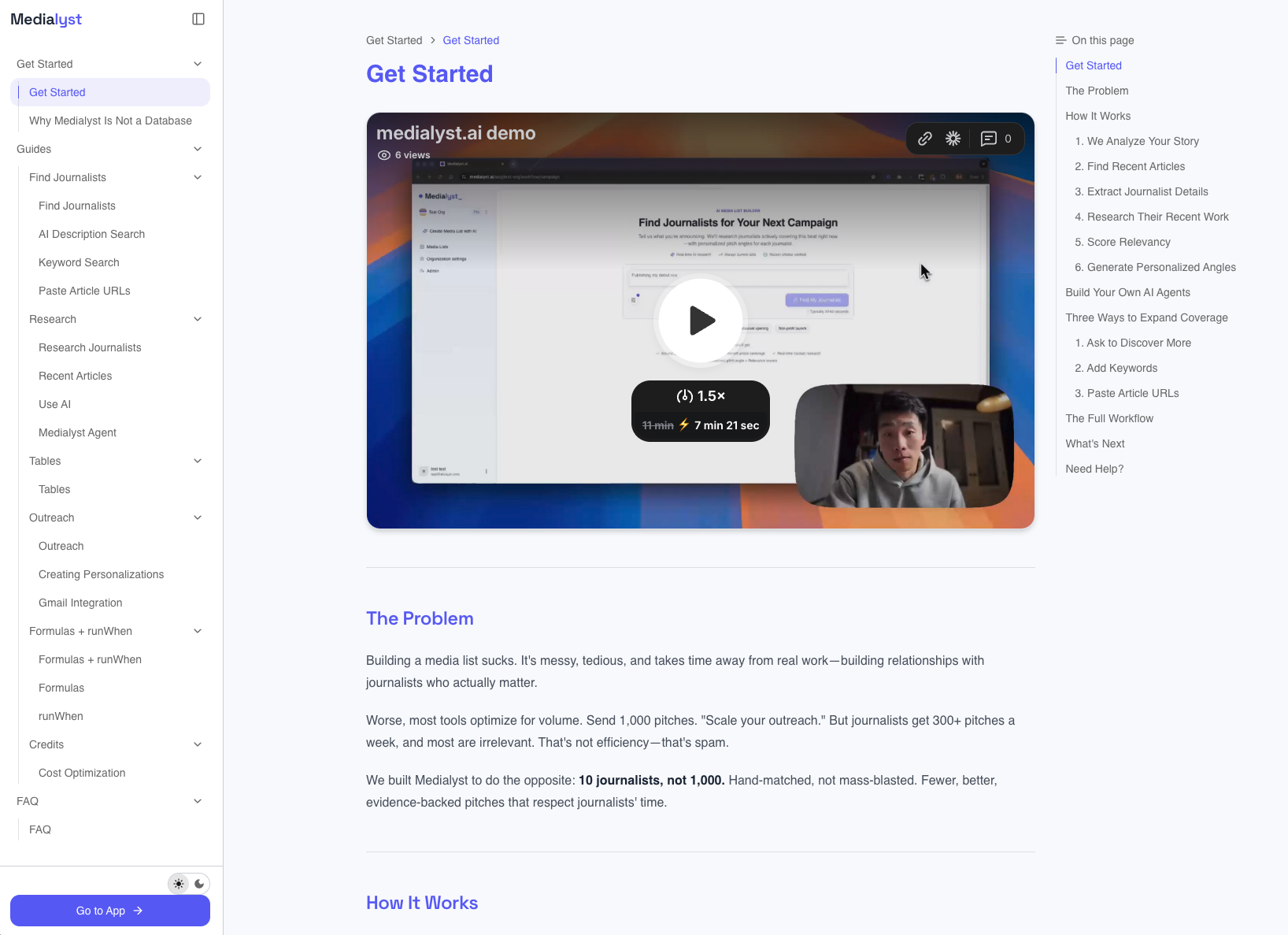Click the How It Works heading
Viewport: 1288px width, 935px height.
click(x=422, y=903)
